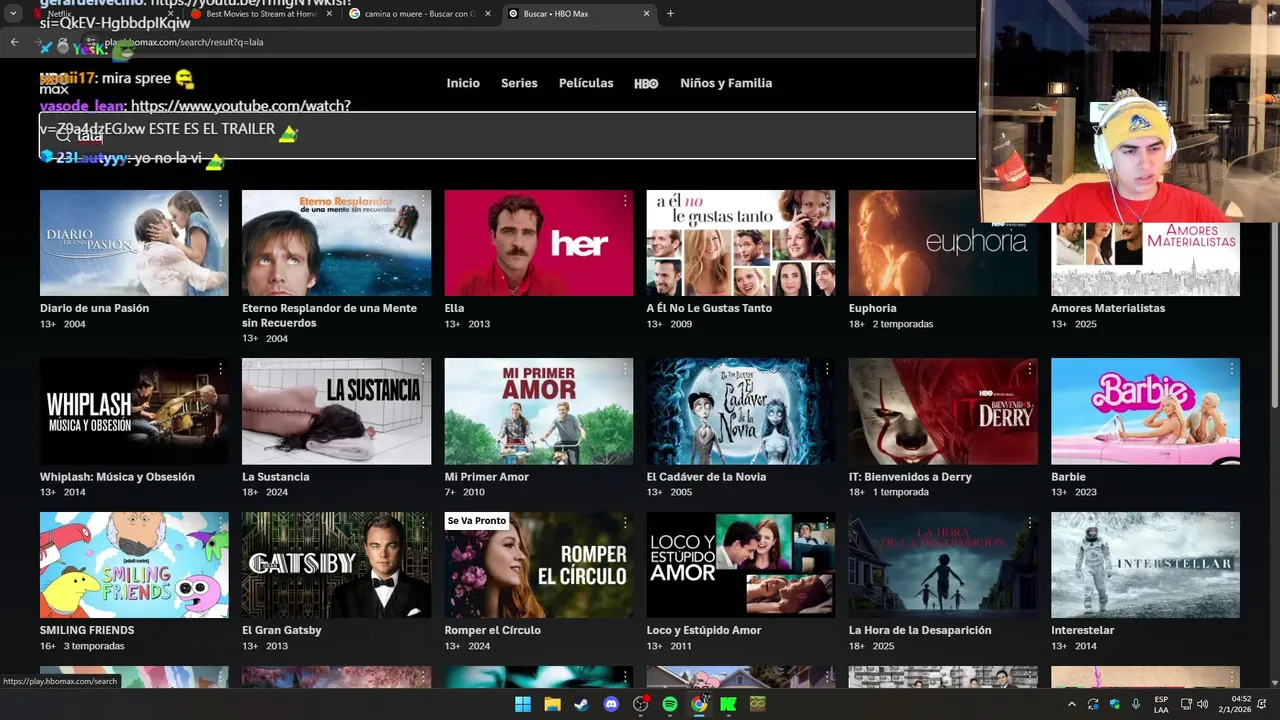Close the Buscar • HBO Max tab
This screenshot has width=1280, height=720.
646,14
